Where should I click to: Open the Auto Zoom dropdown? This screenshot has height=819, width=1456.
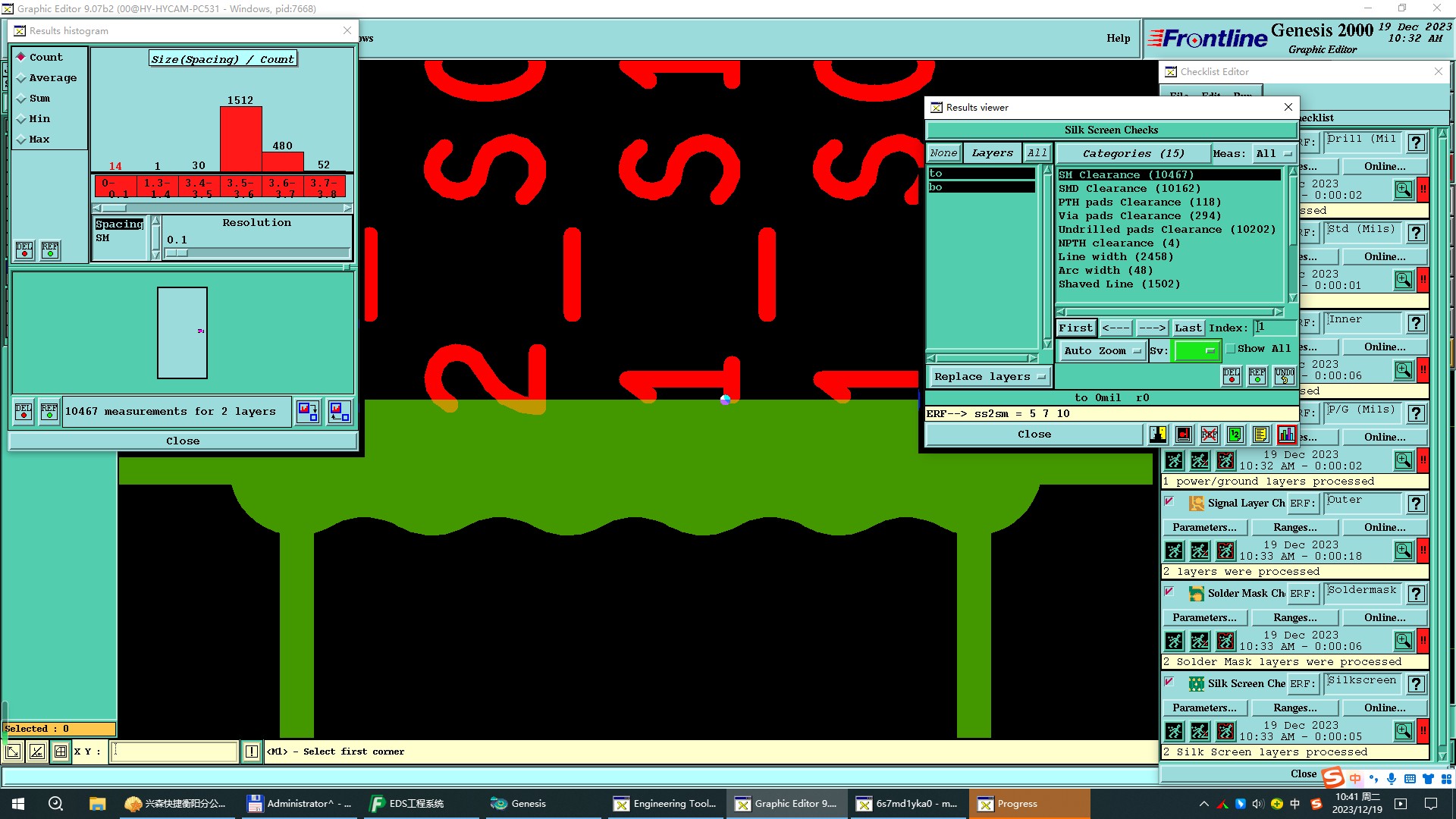point(1101,350)
